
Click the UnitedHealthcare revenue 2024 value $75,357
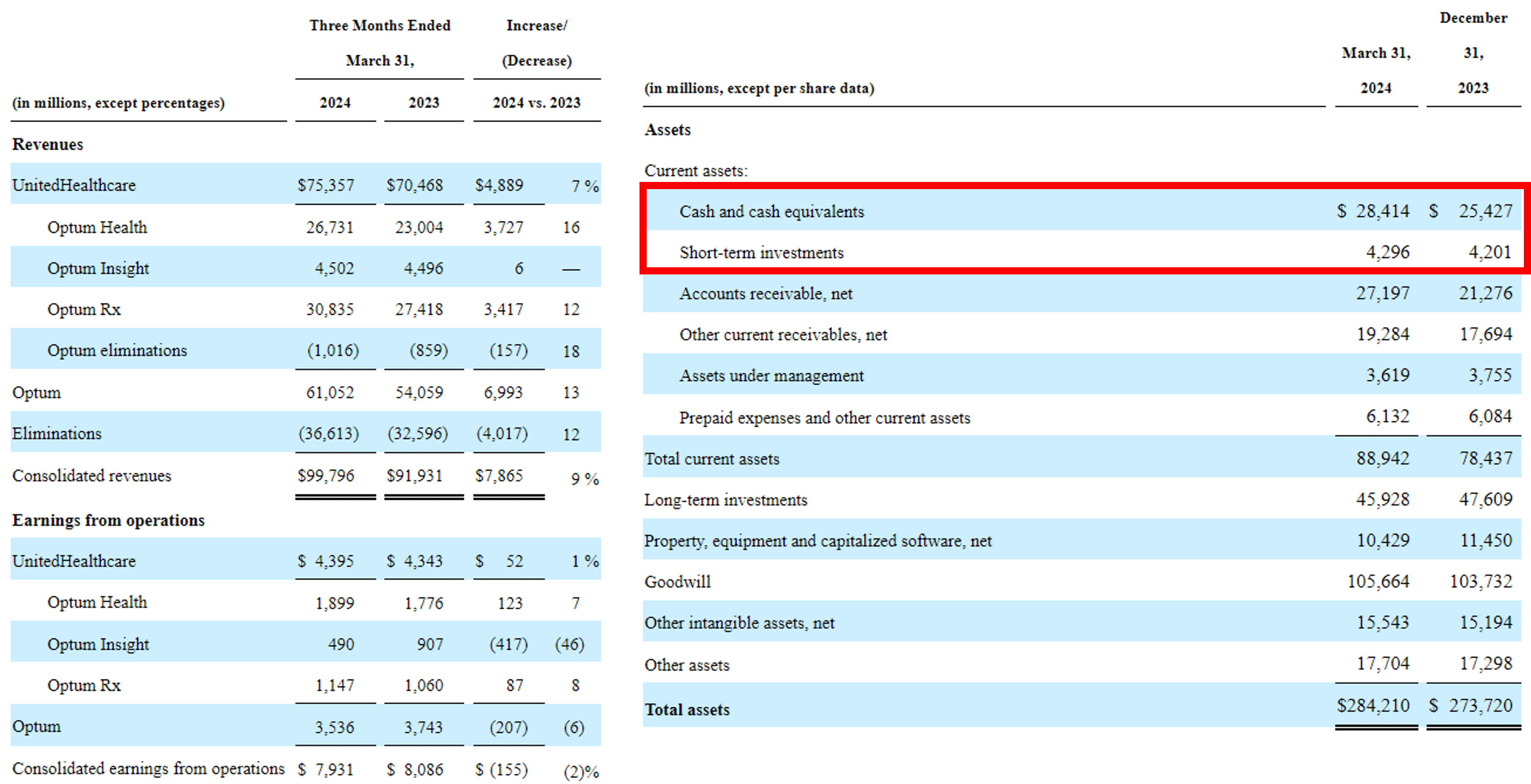[326, 185]
